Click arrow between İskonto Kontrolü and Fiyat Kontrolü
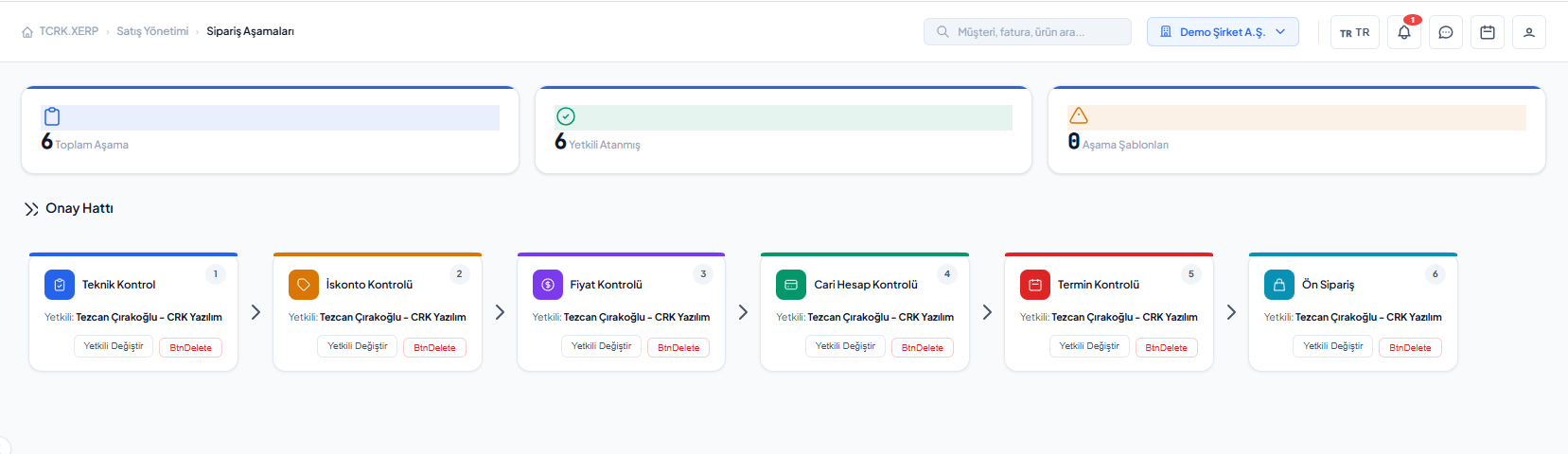The width and height of the screenshot is (1568, 454). pos(500,312)
